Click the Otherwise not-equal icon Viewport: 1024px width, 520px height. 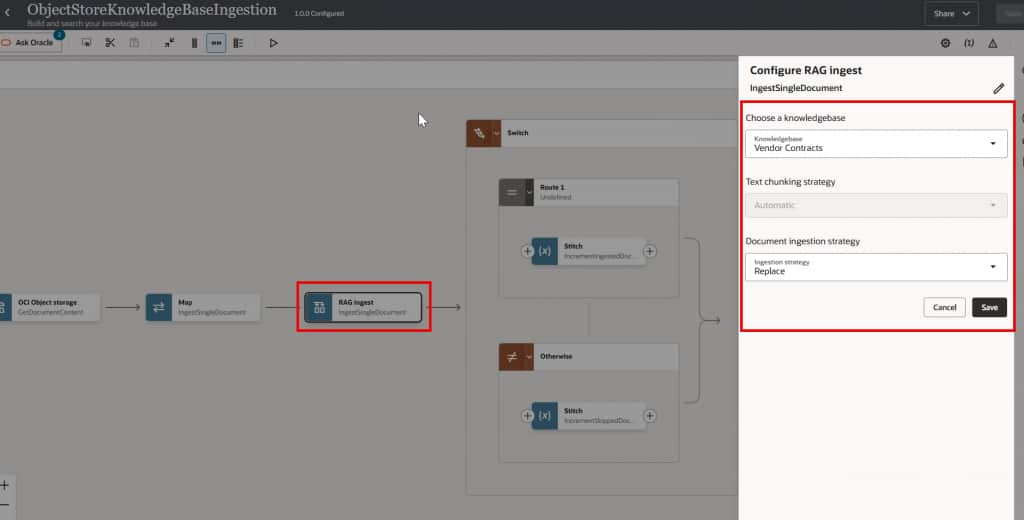(512, 357)
